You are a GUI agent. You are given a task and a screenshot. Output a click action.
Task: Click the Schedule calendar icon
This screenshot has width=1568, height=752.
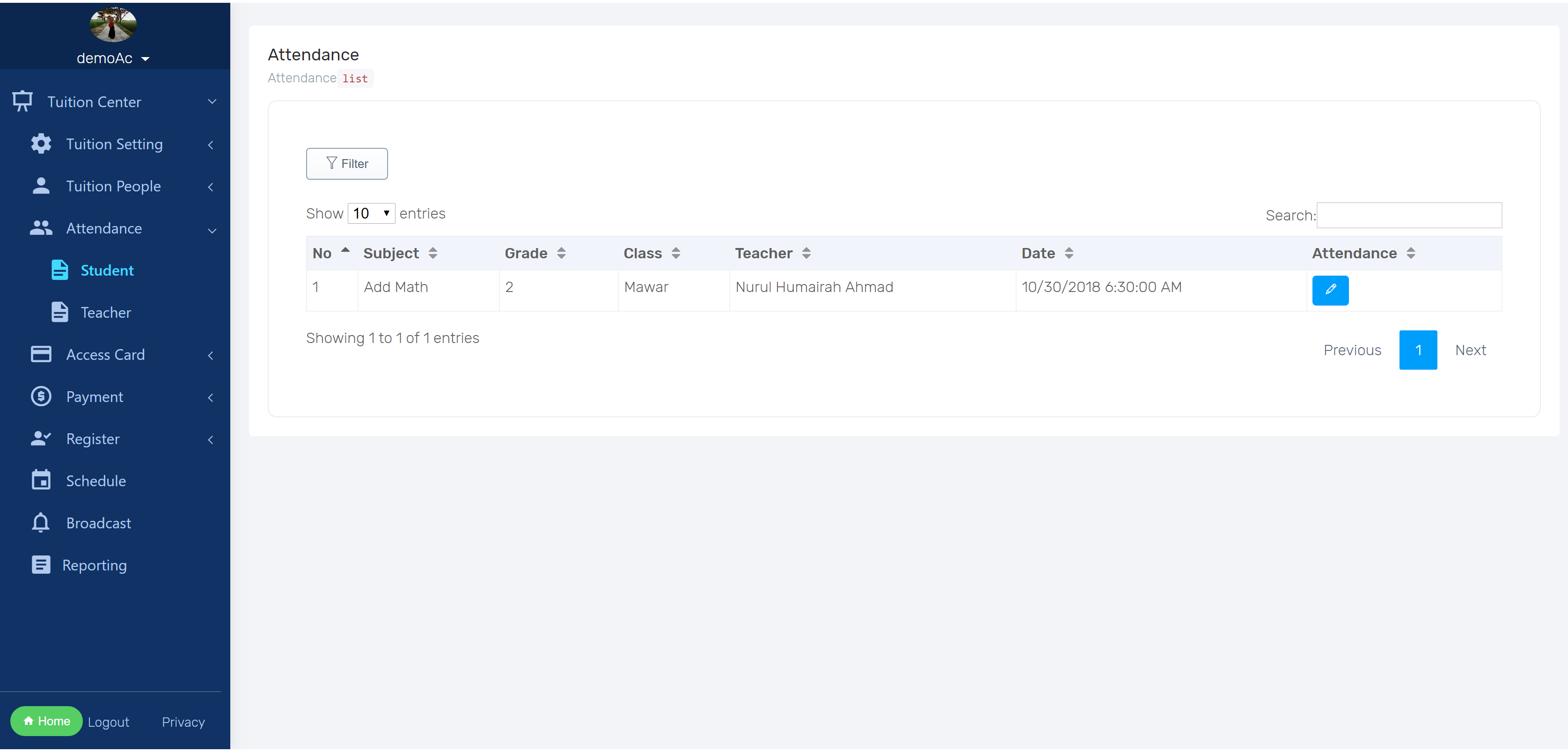point(41,480)
